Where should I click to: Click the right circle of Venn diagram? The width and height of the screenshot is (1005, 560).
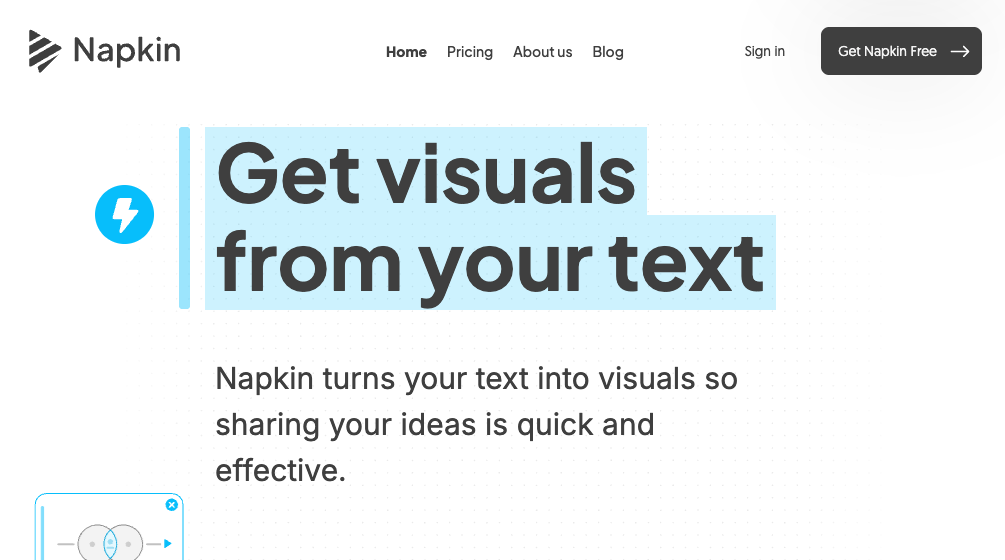(x=128, y=544)
